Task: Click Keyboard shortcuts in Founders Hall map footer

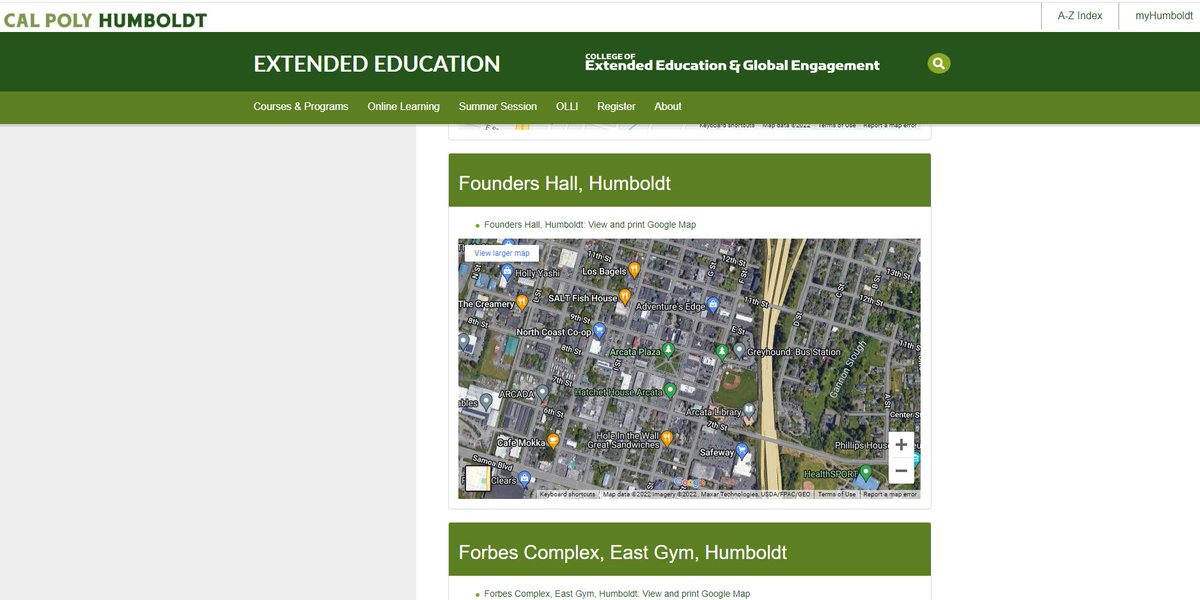Action: point(567,494)
